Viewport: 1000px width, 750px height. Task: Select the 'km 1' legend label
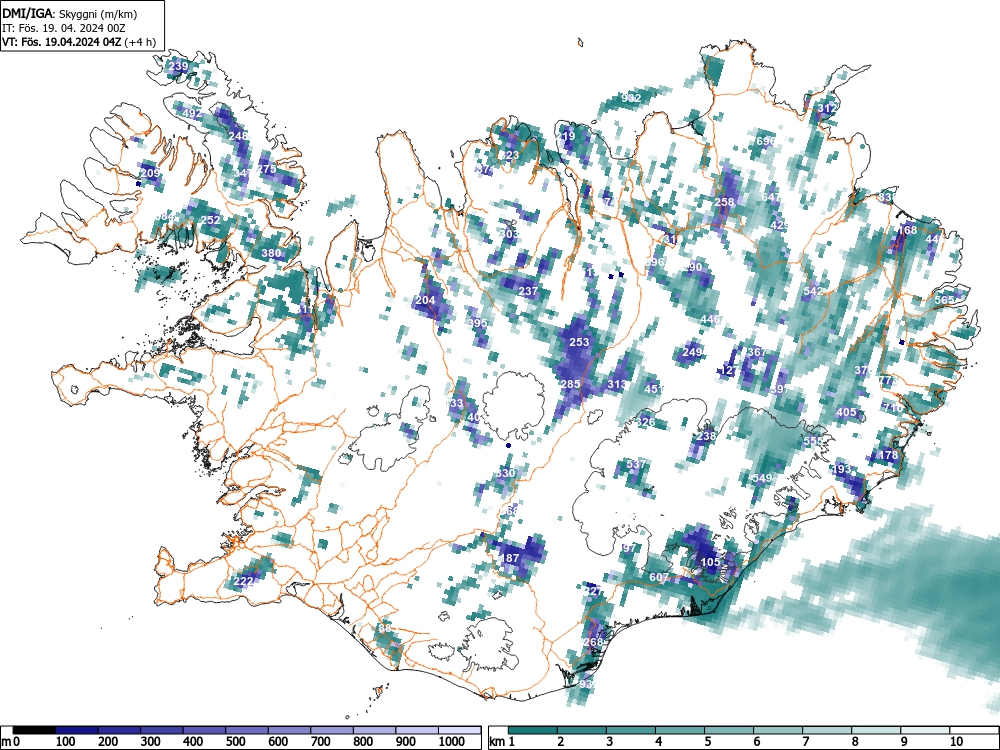coord(501,742)
